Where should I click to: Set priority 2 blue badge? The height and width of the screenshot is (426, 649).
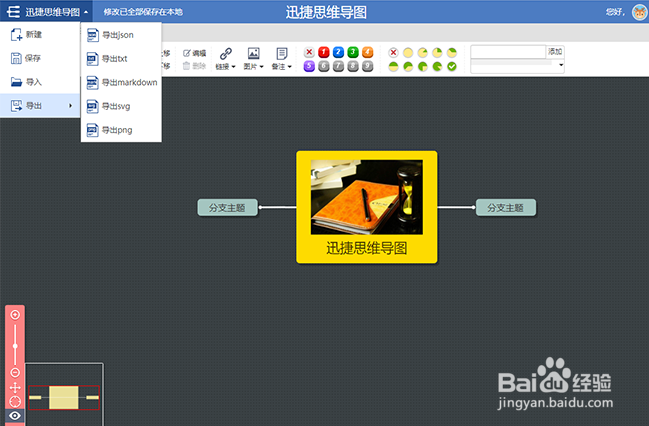click(x=338, y=52)
